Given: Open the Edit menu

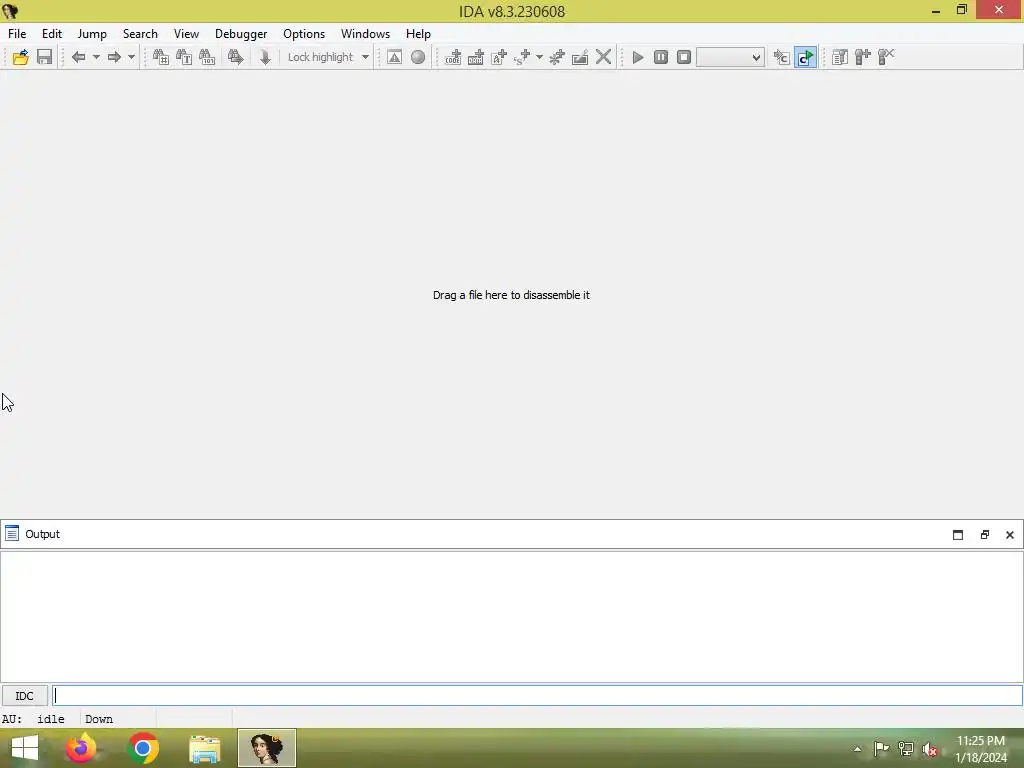Looking at the screenshot, I should 52,33.
